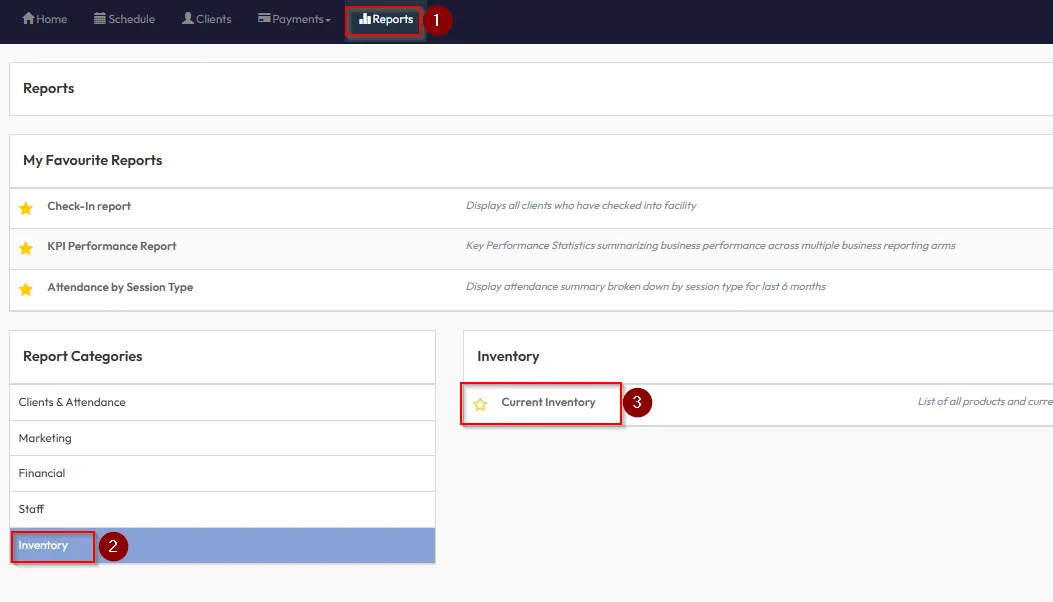Click the Home house icon

(x=28, y=19)
